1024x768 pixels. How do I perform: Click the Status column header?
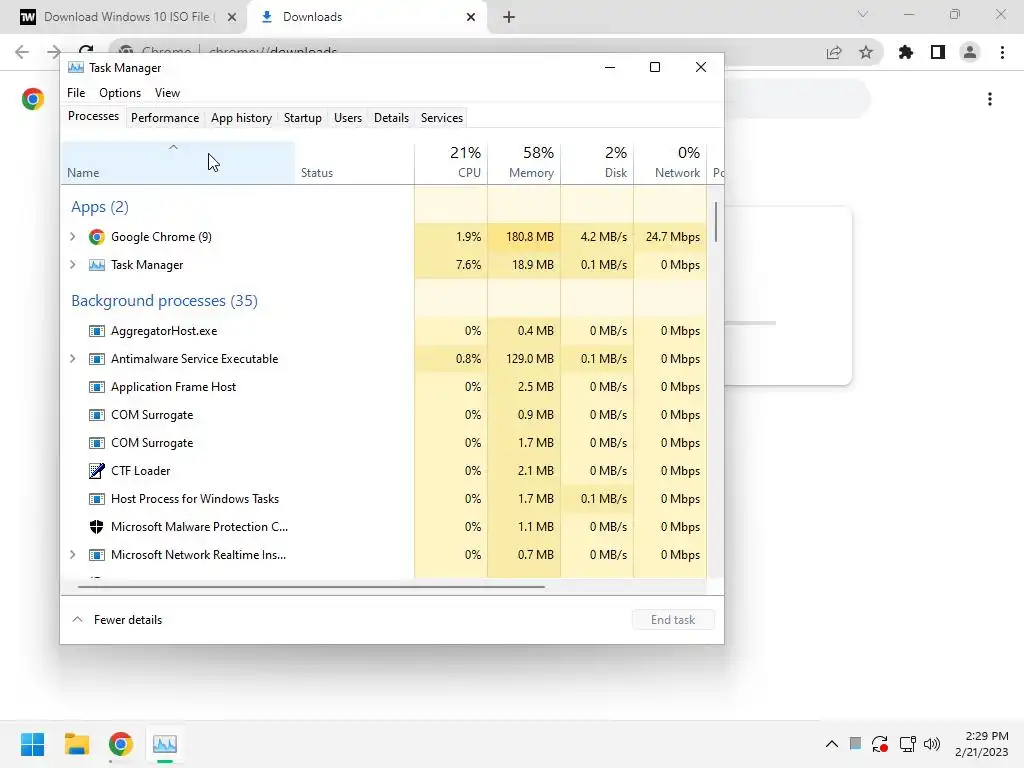coord(355,163)
